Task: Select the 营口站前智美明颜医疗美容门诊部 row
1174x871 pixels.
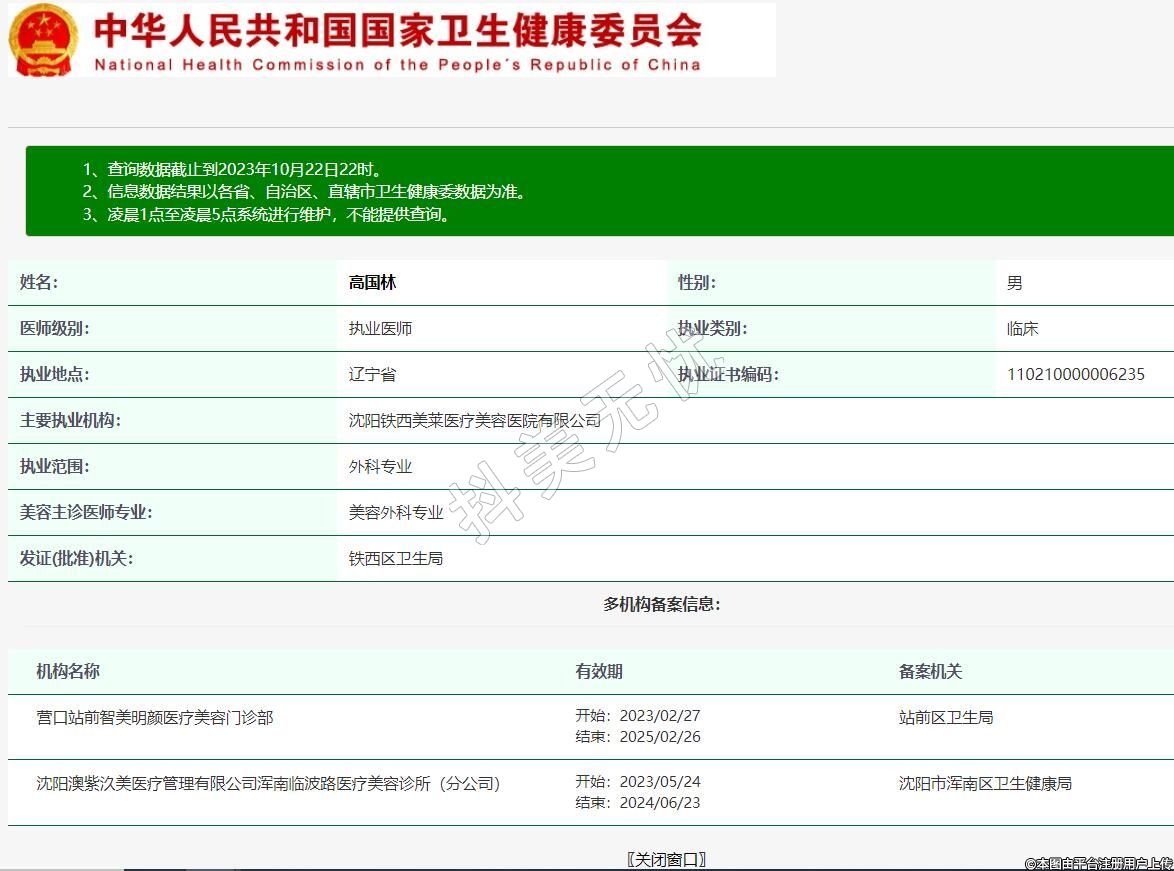Action: pyautogui.click(x=155, y=718)
